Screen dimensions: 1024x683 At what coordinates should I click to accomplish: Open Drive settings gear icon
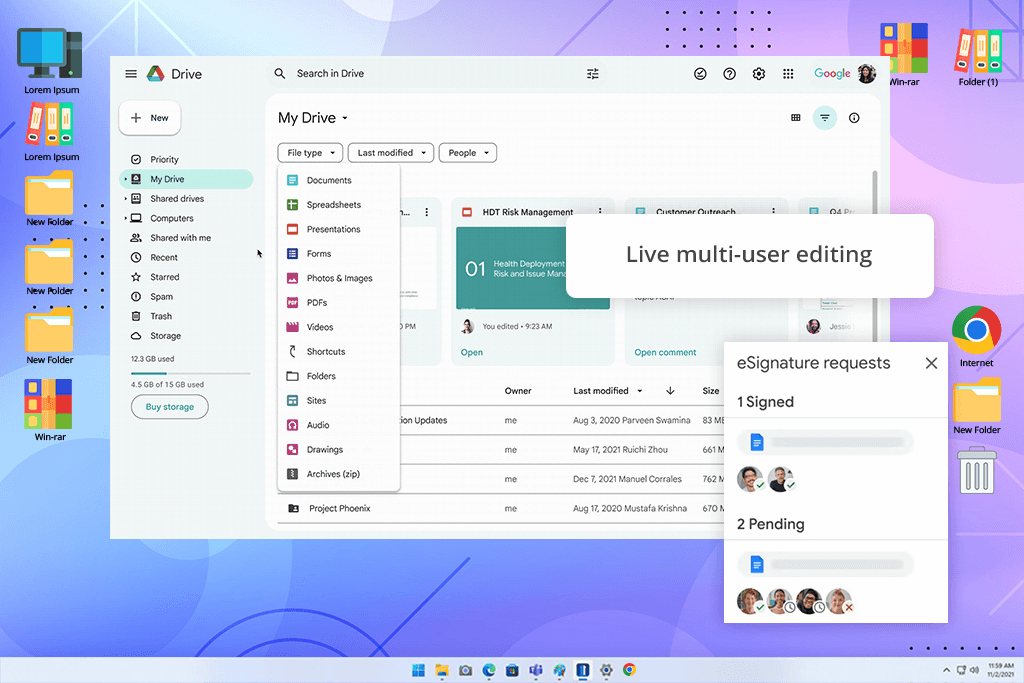[x=759, y=74]
